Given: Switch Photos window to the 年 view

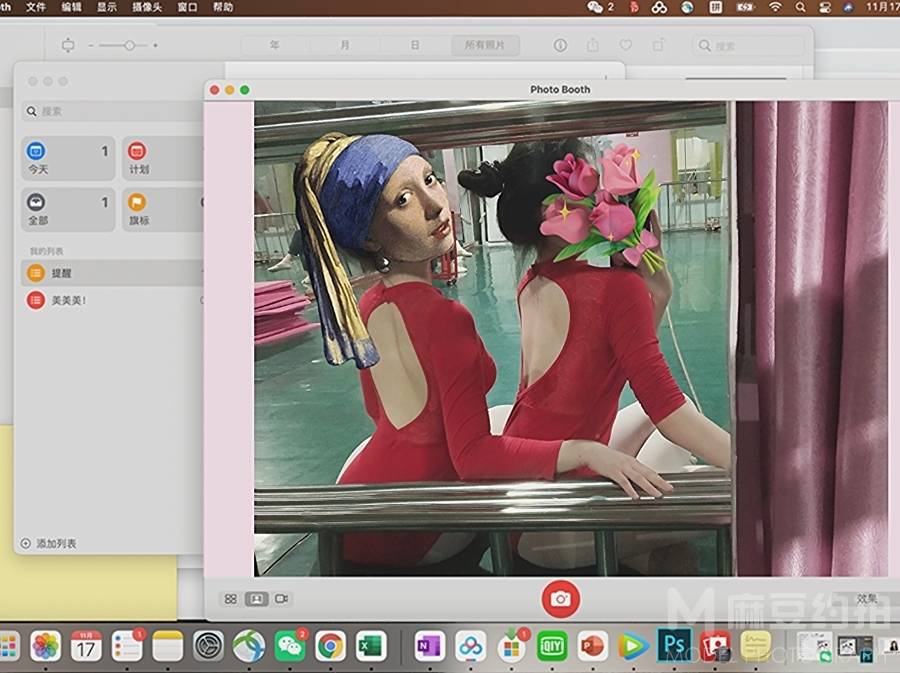Looking at the screenshot, I should tap(275, 45).
